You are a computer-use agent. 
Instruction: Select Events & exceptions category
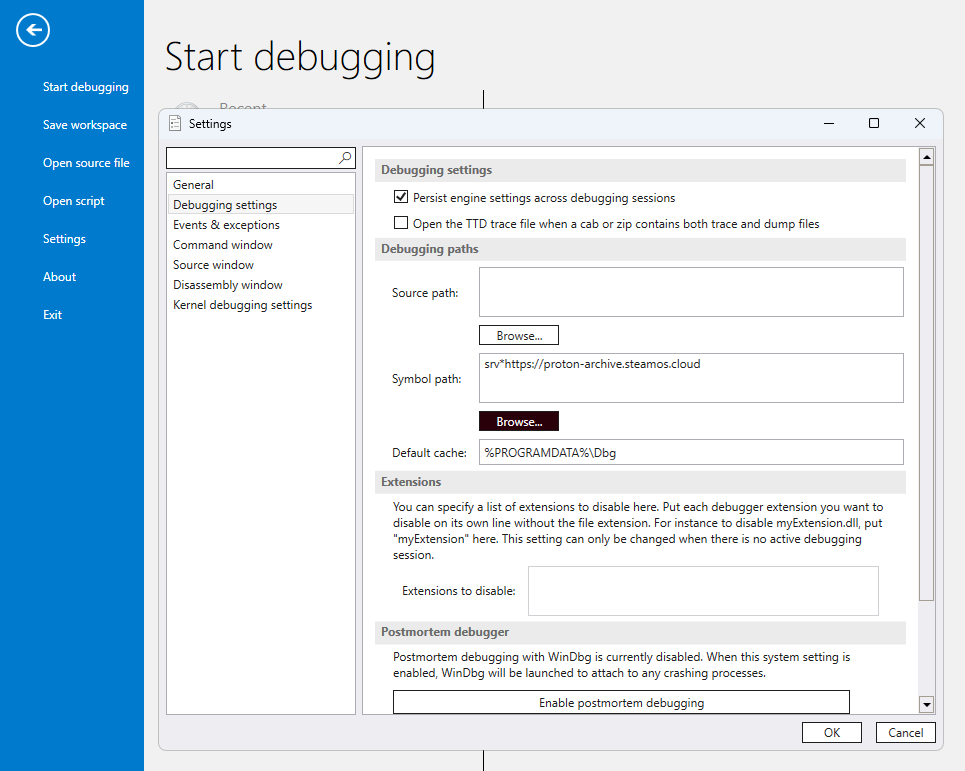(x=226, y=225)
